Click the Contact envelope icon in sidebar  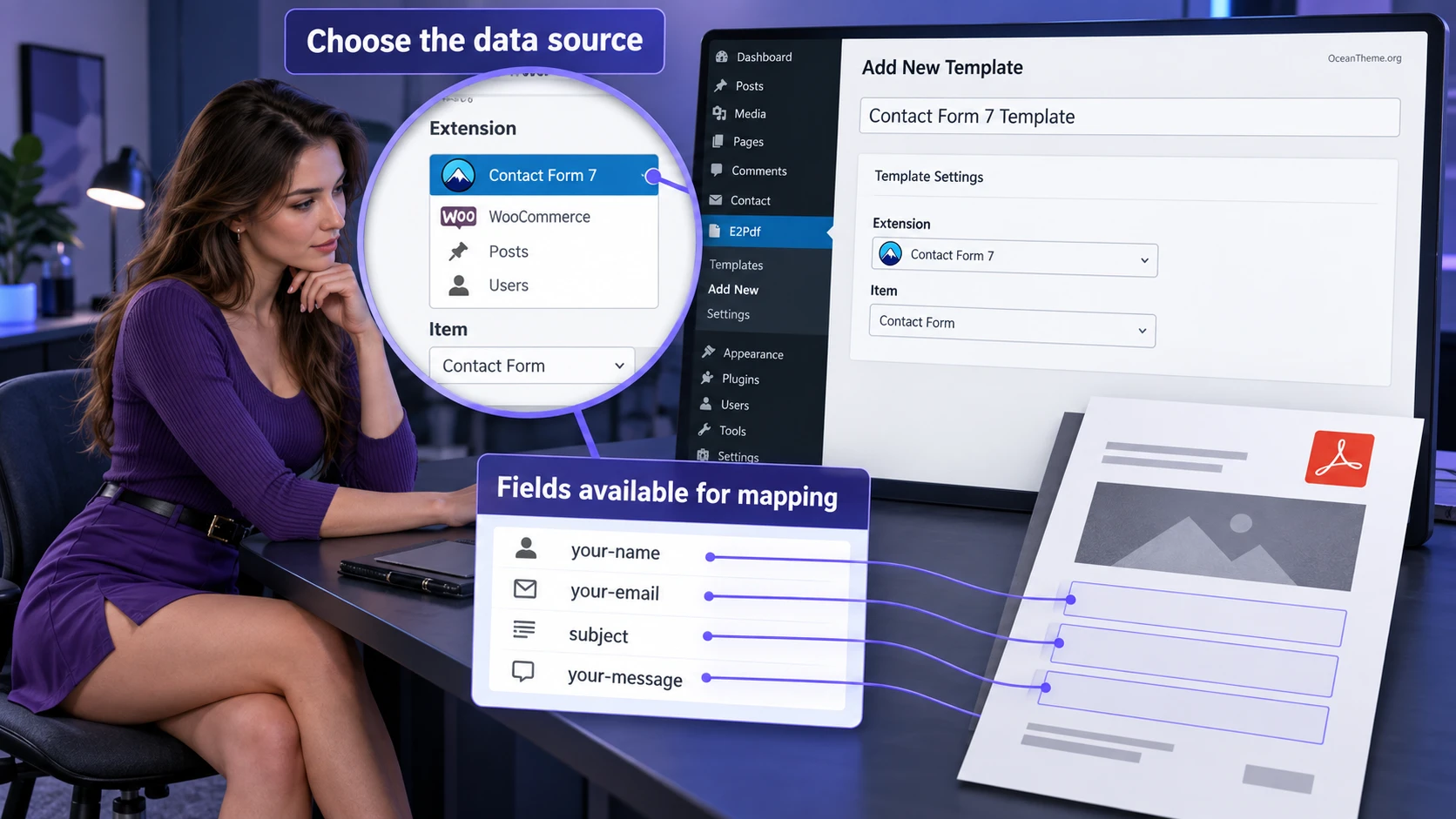[716, 199]
